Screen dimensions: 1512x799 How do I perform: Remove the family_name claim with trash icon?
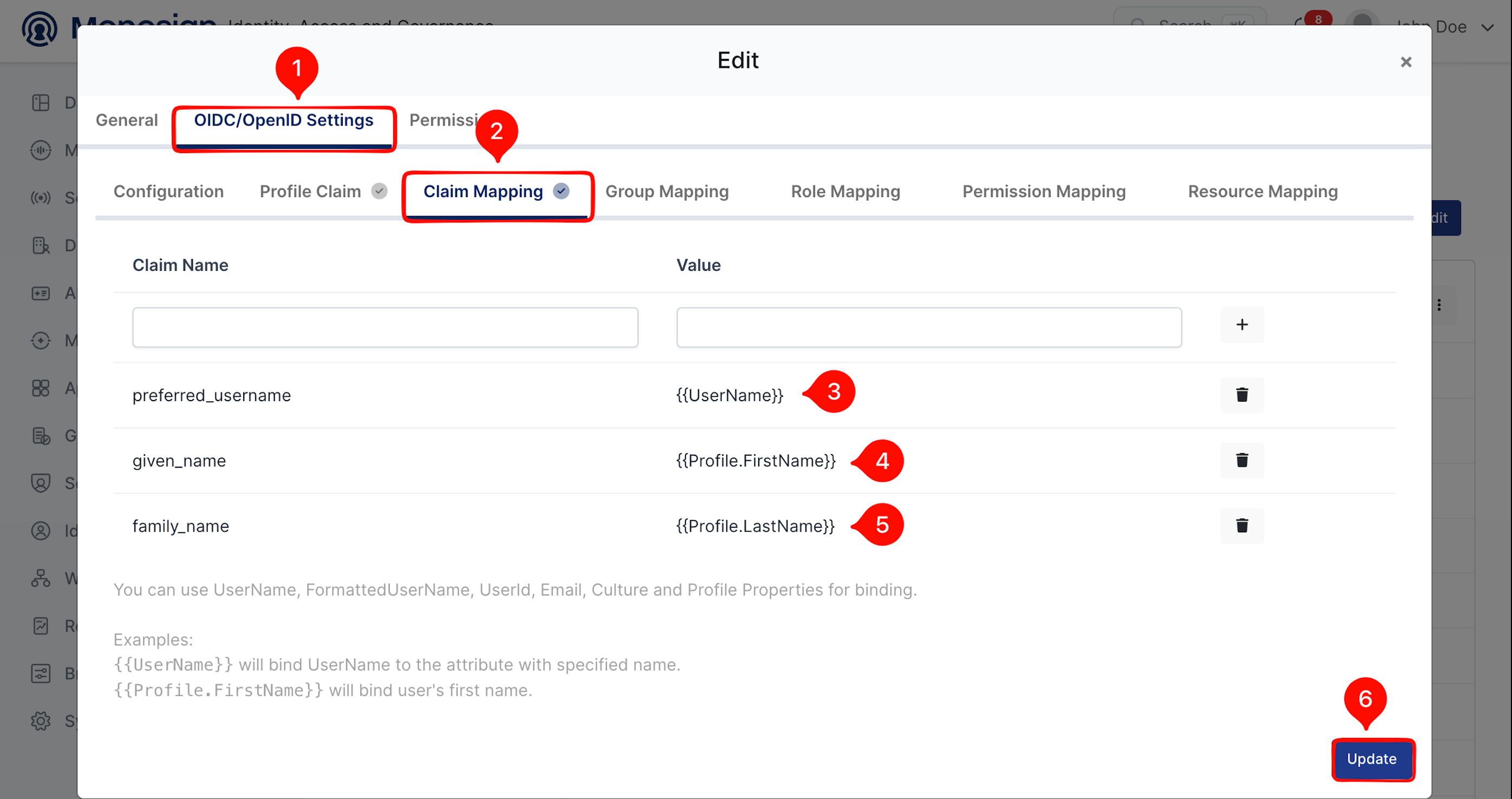tap(1241, 526)
